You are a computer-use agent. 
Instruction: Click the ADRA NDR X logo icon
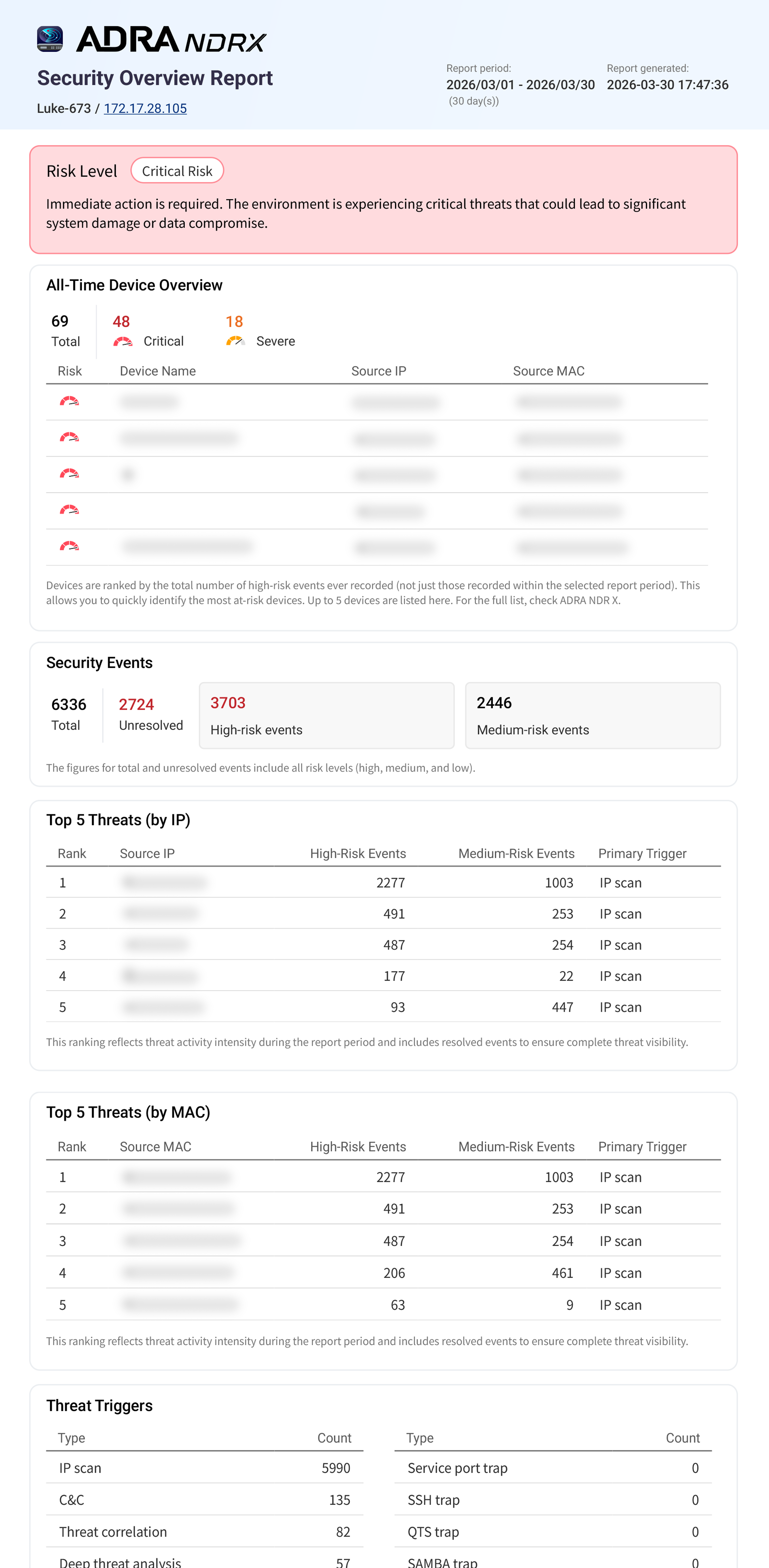click(x=50, y=39)
